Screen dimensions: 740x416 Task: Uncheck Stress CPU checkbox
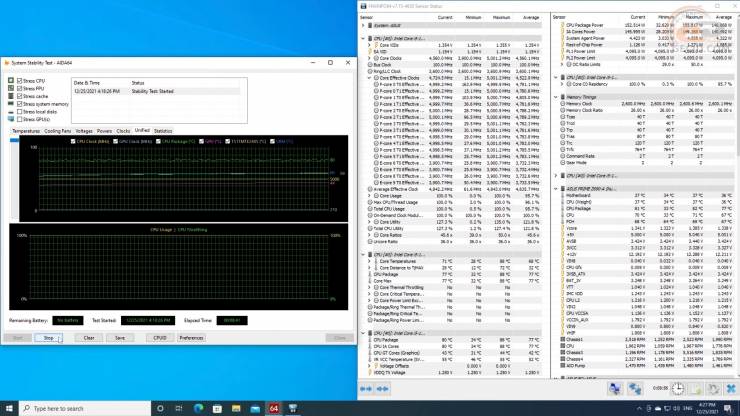(20, 81)
